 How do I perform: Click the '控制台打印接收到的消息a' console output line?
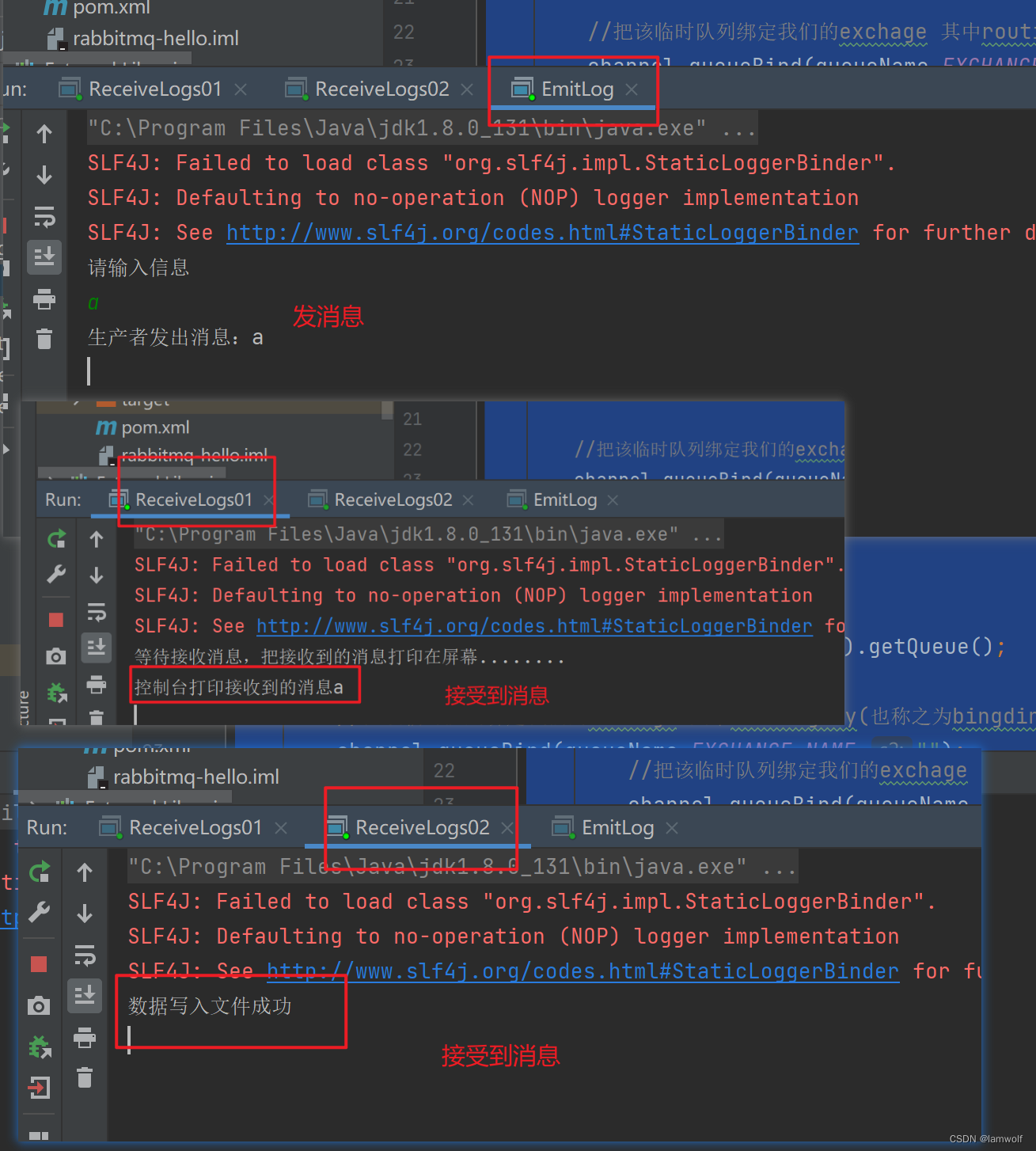tap(238, 687)
